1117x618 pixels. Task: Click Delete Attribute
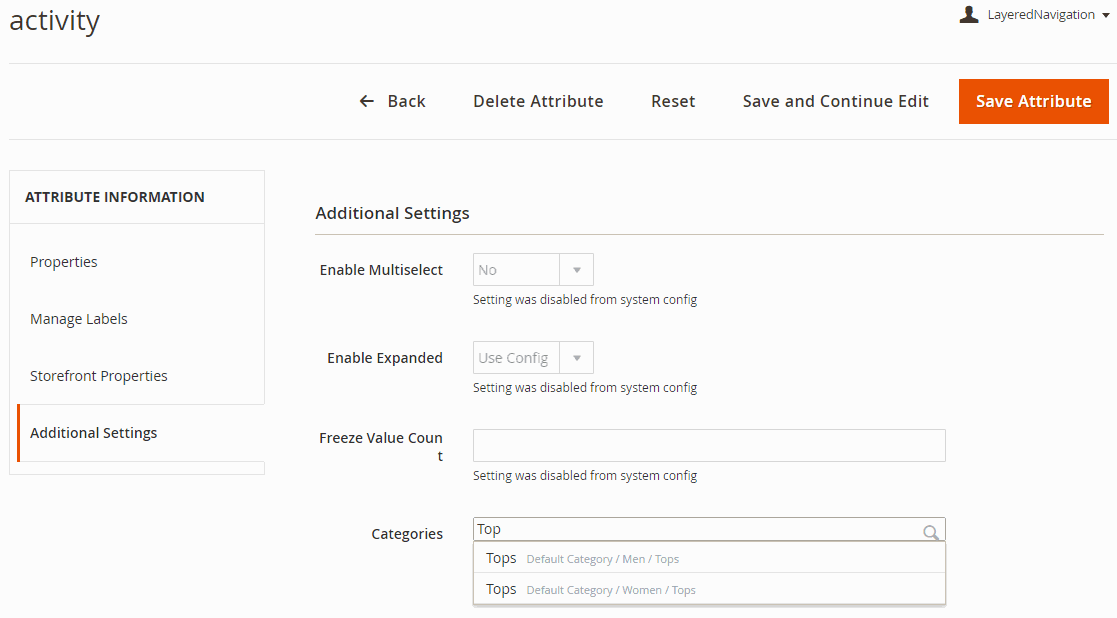[x=538, y=101]
